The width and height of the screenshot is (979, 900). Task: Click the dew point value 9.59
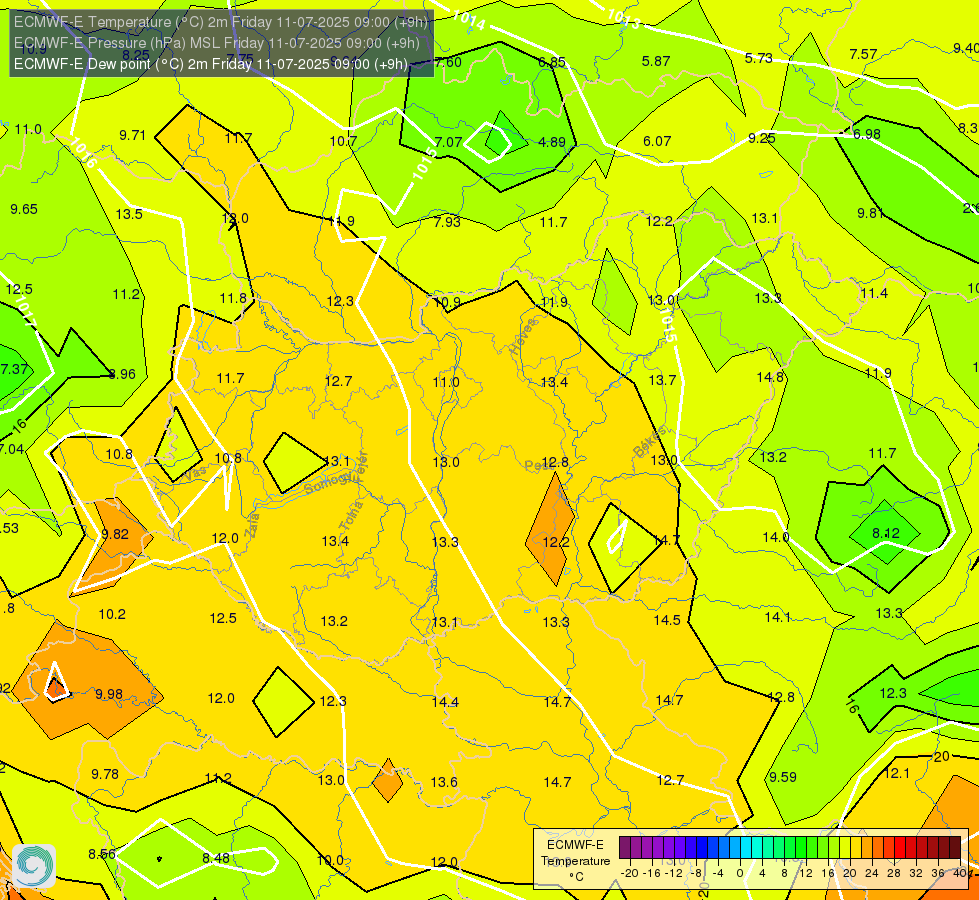click(782, 778)
